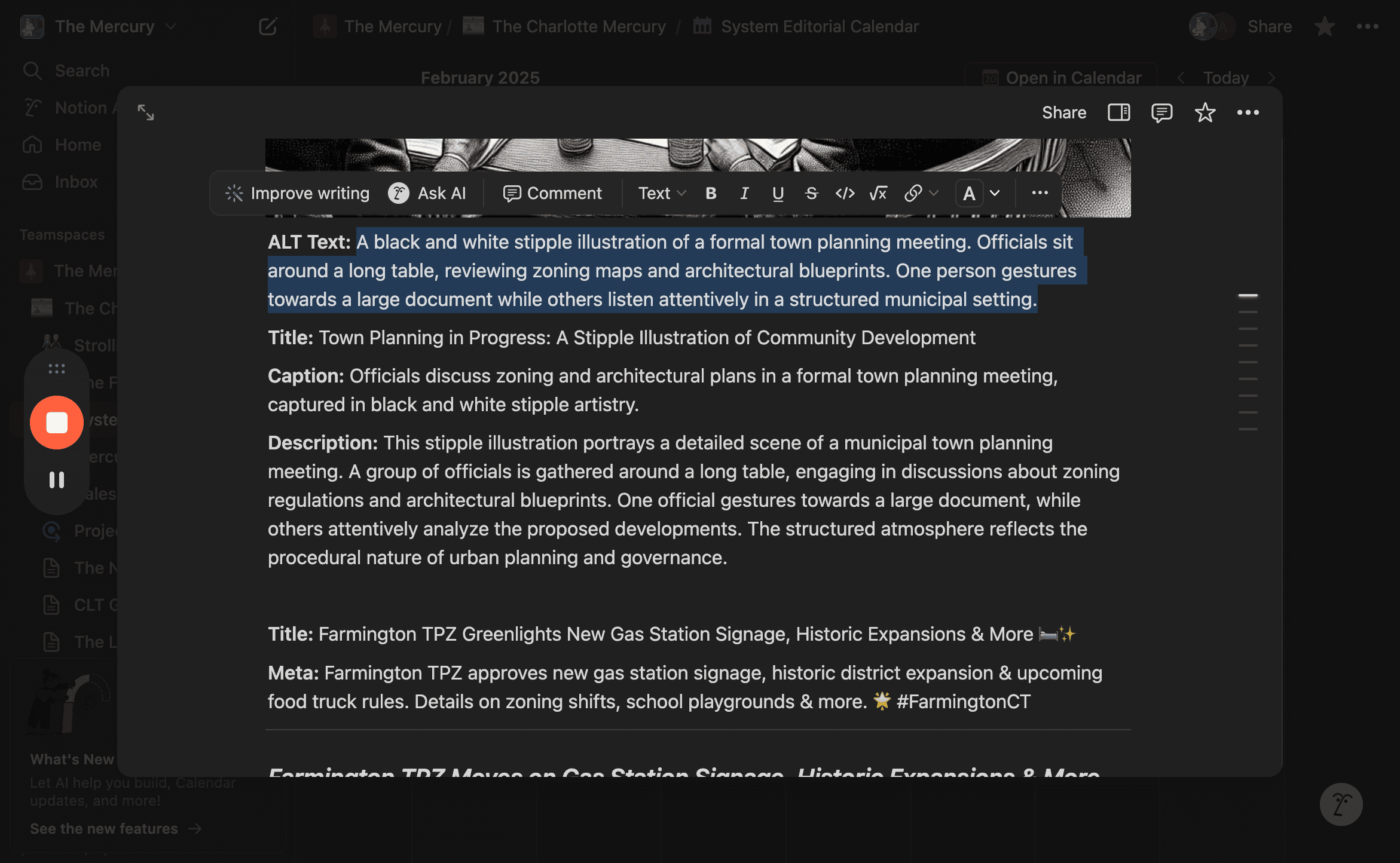Apply strikethrough to the selection
Screen dimensions: 1400x863
(811, 193)
